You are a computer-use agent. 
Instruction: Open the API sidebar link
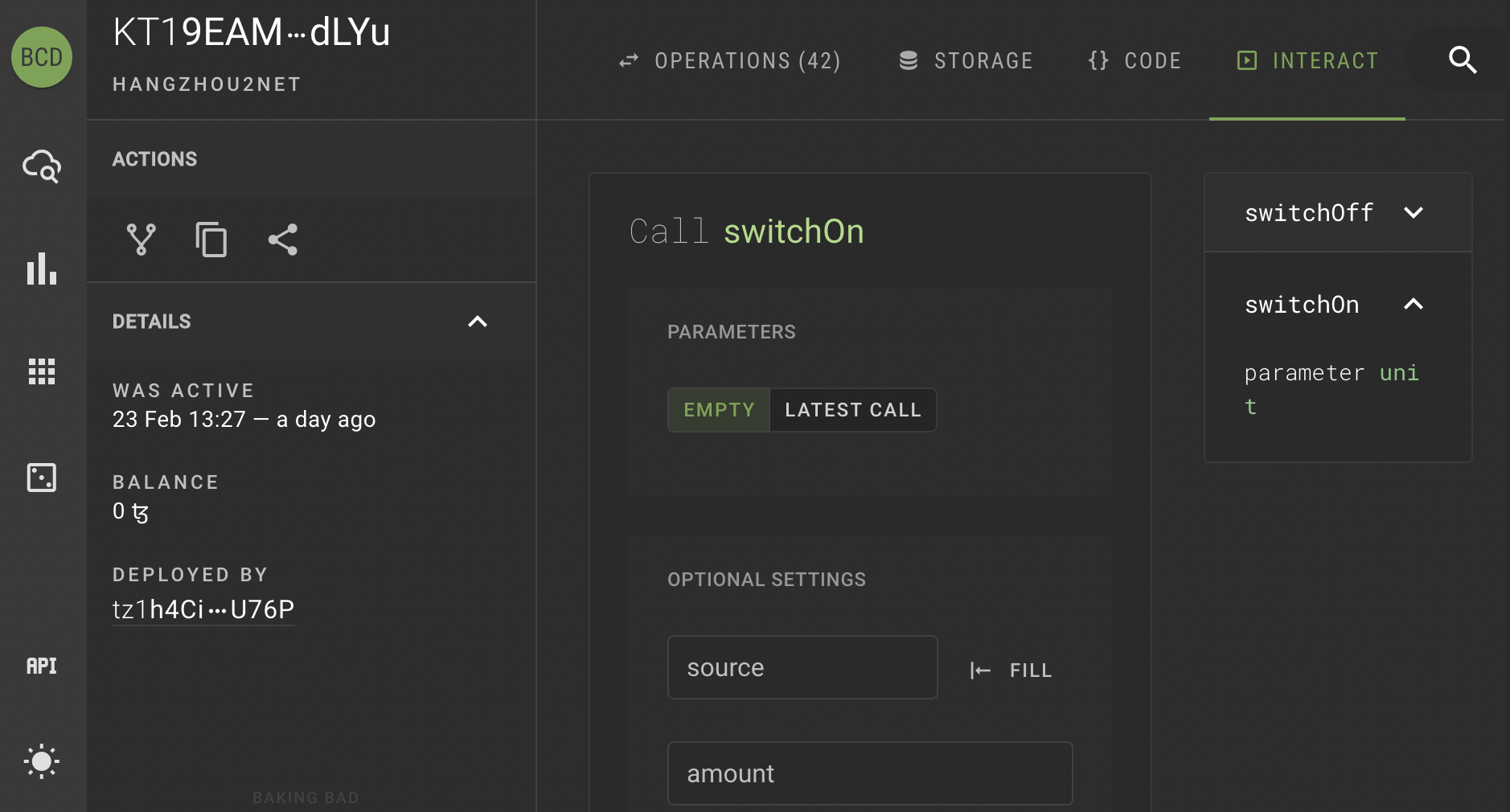[x=42, y=666]
